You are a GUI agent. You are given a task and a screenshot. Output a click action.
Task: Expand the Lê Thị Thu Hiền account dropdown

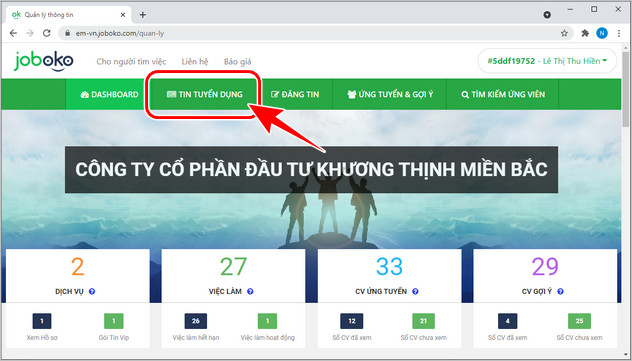pos(547,61)
